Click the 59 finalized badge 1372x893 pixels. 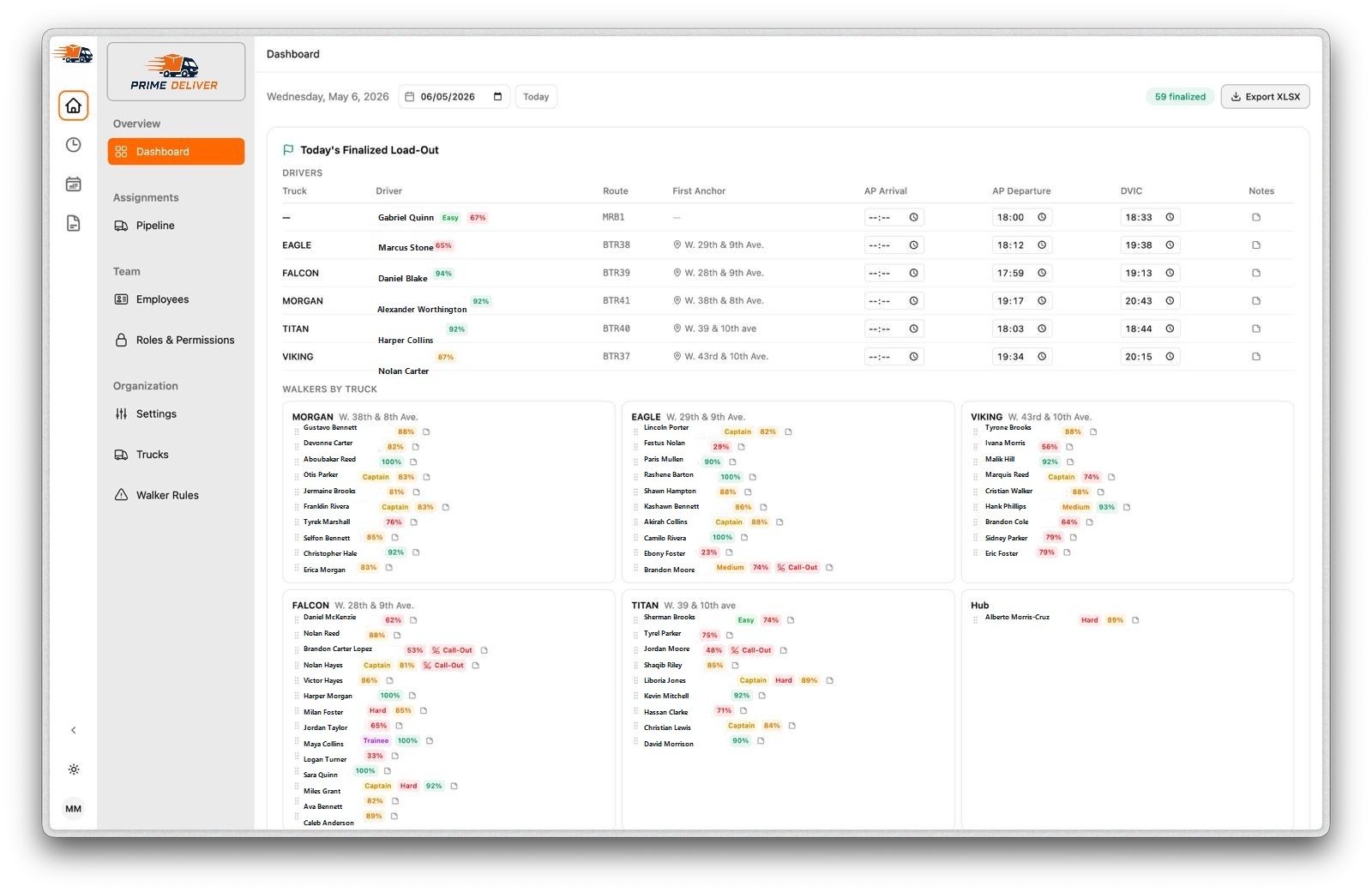(1180, 97)
